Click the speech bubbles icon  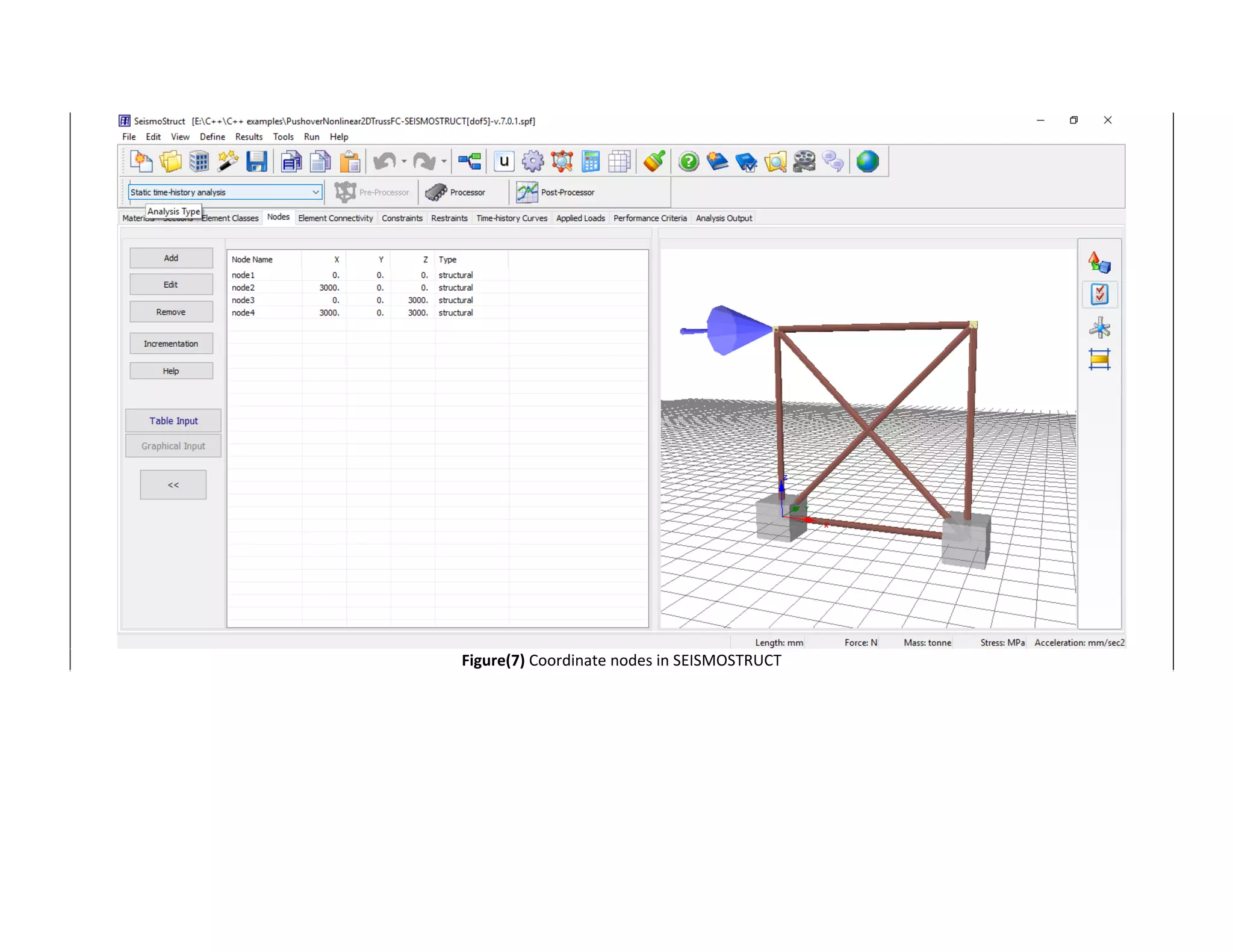click(833, 161)
